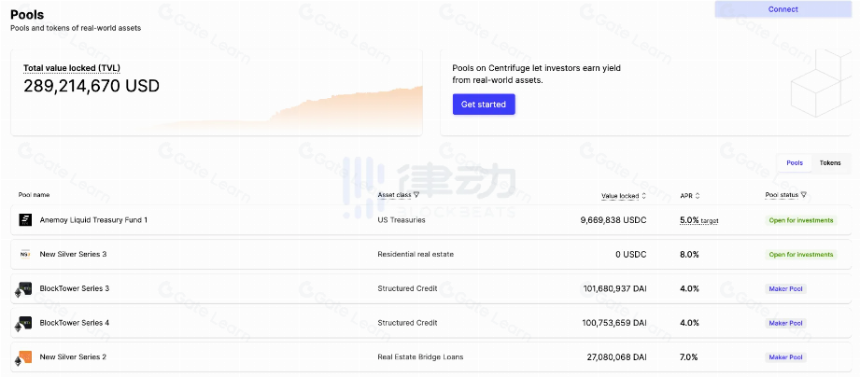Click the 100,753,659 DAI value
860x377 pixels.
pos(614,323)
